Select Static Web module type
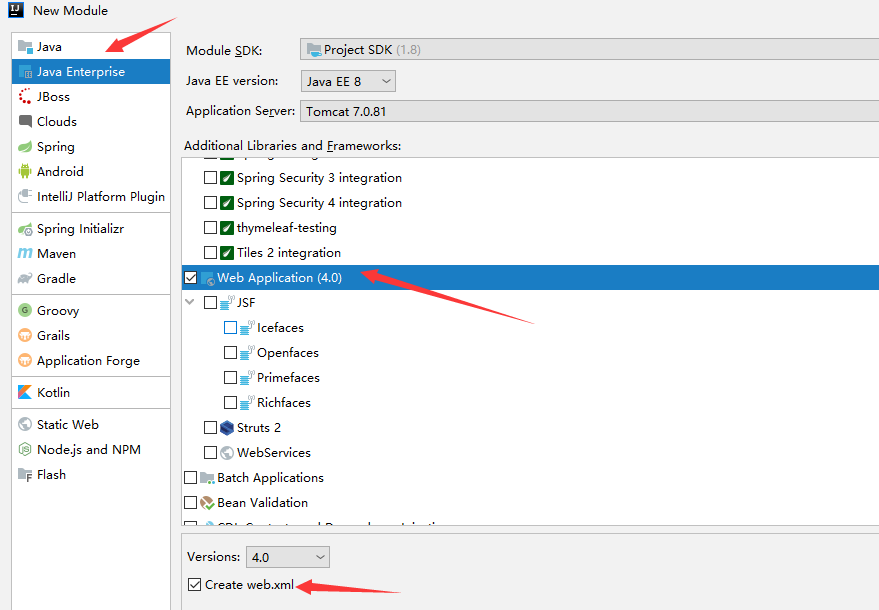This screenshot has height=610, width=879. coord(91,424)
